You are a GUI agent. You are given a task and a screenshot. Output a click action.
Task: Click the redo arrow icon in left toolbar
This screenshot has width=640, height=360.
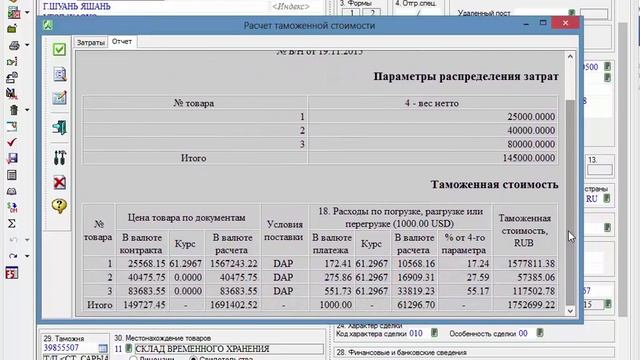(13, 256)
